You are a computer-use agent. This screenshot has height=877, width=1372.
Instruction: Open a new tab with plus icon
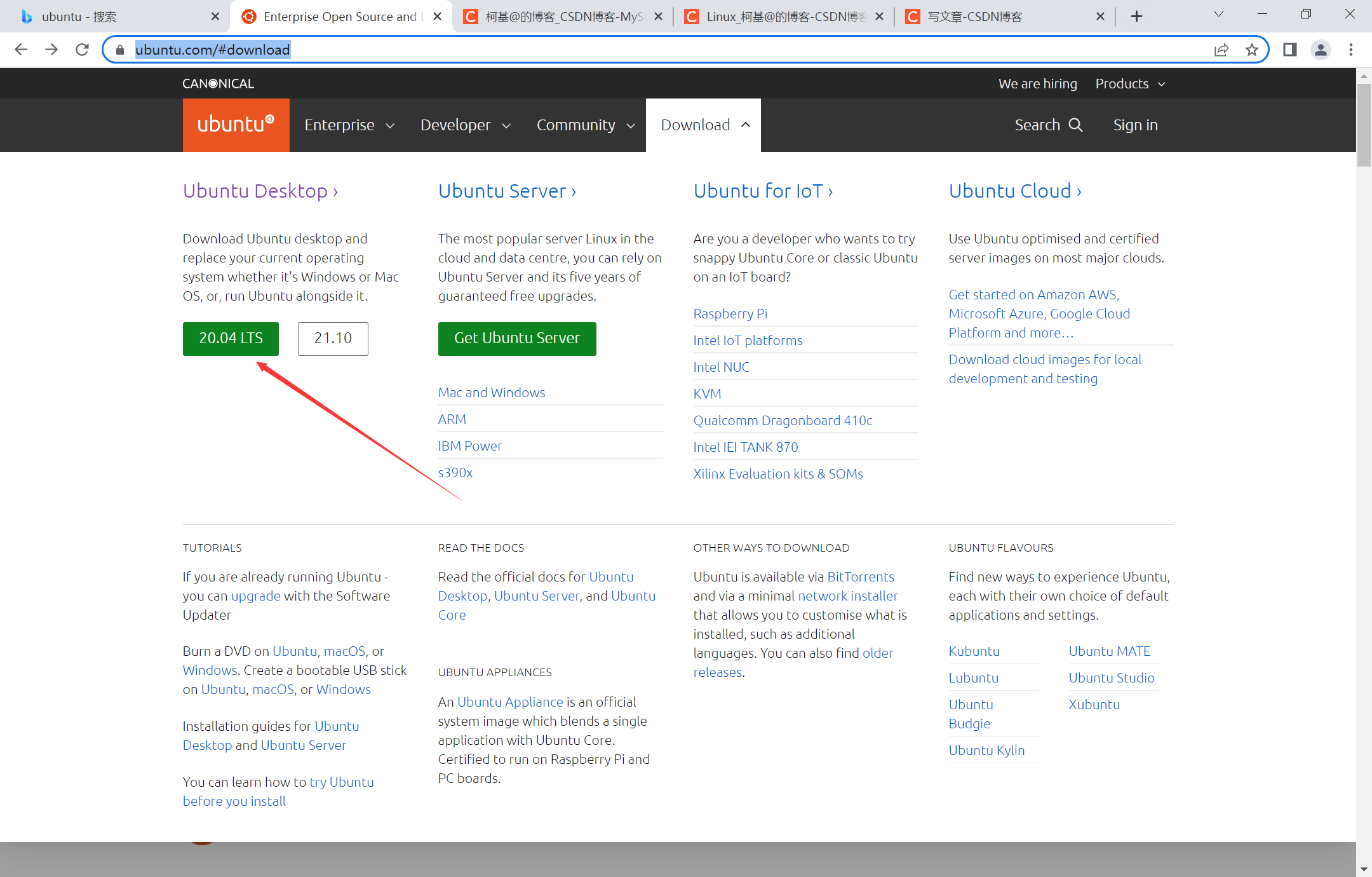[1136, 17]
